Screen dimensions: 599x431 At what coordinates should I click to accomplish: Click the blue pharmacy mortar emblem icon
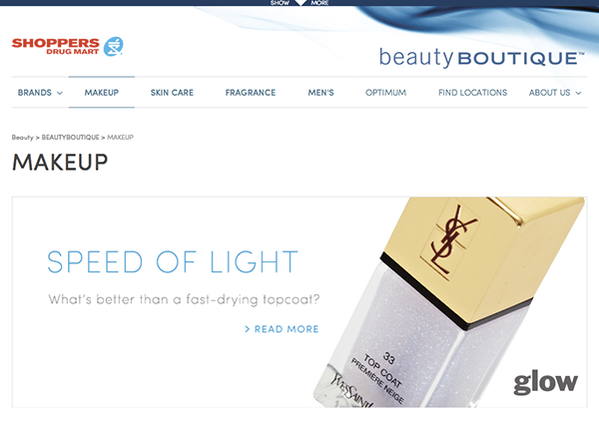click(x=113, y=47)
